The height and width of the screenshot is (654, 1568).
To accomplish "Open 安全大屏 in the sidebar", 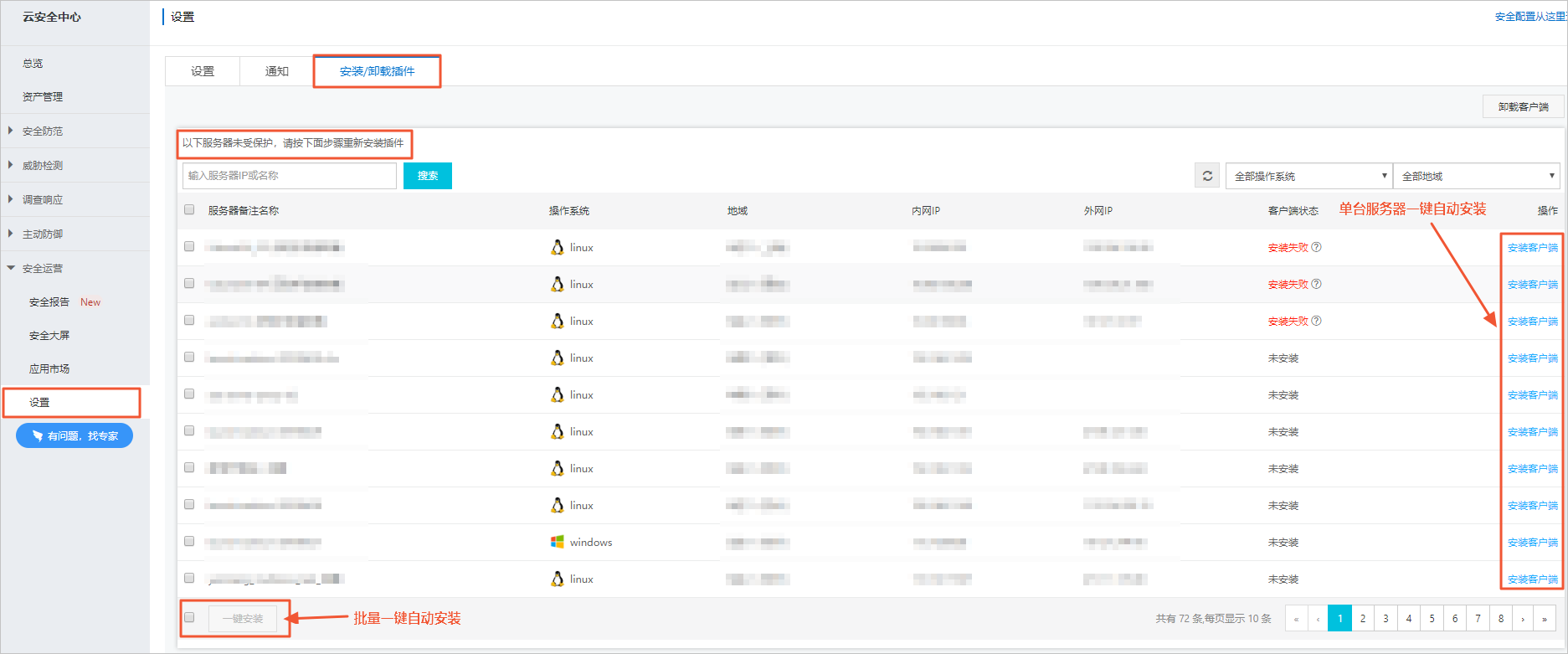I will (x=49, y=336).
